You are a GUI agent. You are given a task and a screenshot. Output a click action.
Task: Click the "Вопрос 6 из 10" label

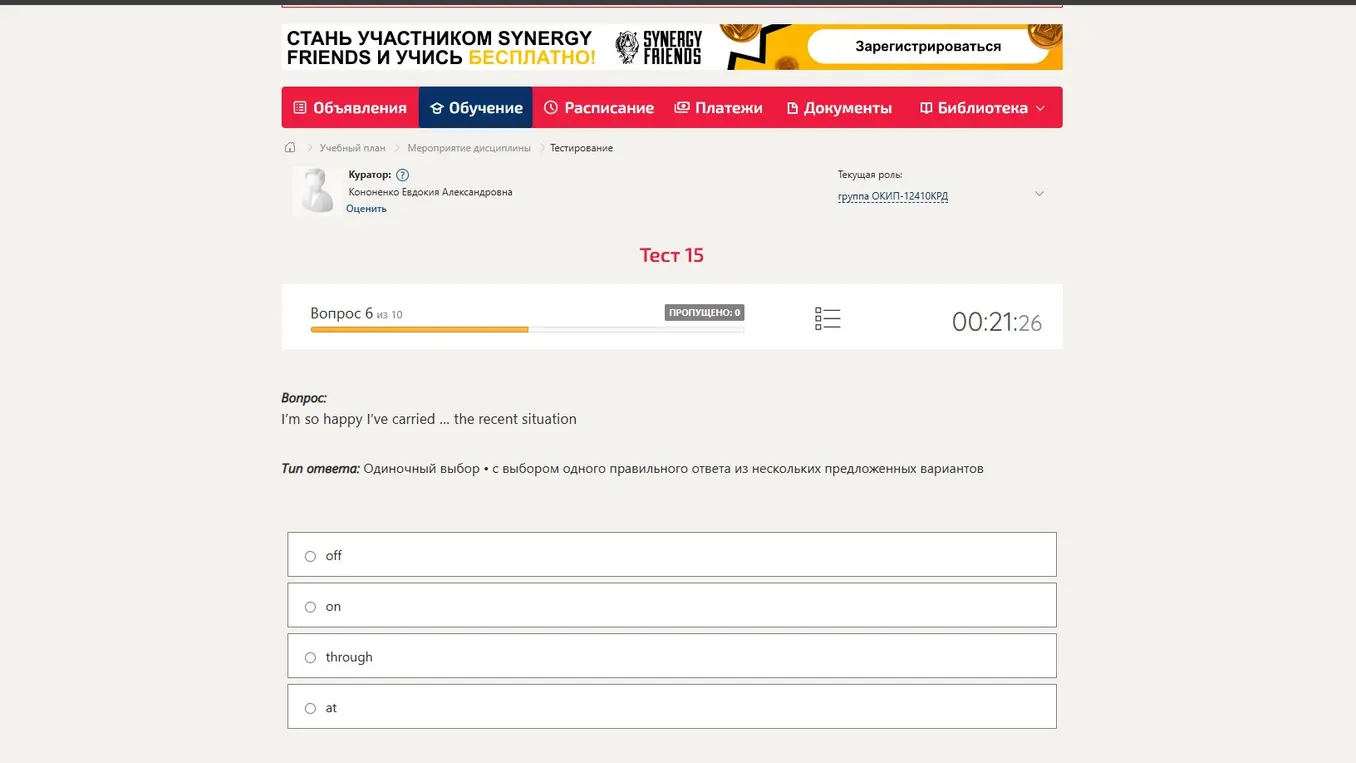click(x=357, y=314)
